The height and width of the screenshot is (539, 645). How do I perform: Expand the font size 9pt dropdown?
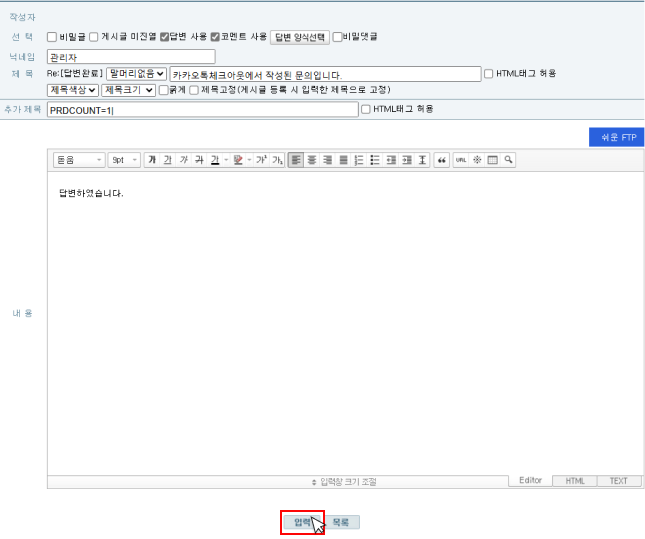point(124,160)
